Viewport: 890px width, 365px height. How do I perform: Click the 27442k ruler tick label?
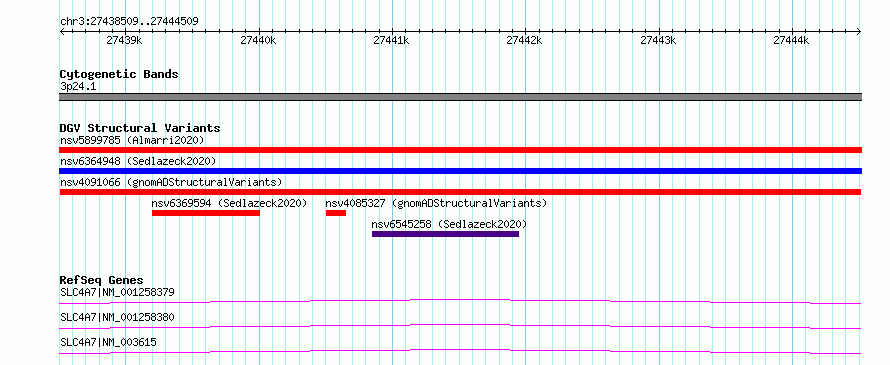click(524, 40)
